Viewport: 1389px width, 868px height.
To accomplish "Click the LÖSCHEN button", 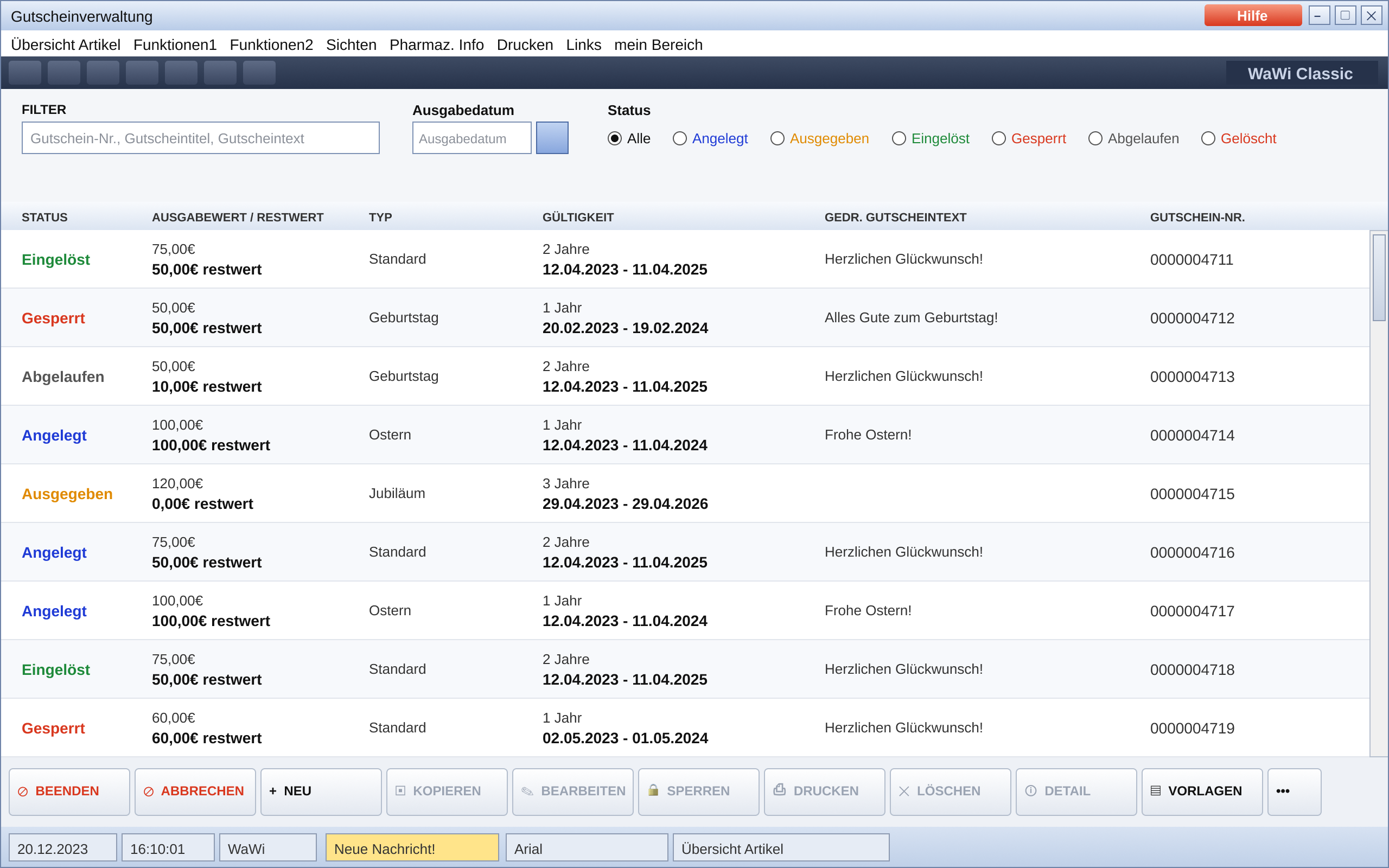I will pyautogui.click(x=950, y=791).
